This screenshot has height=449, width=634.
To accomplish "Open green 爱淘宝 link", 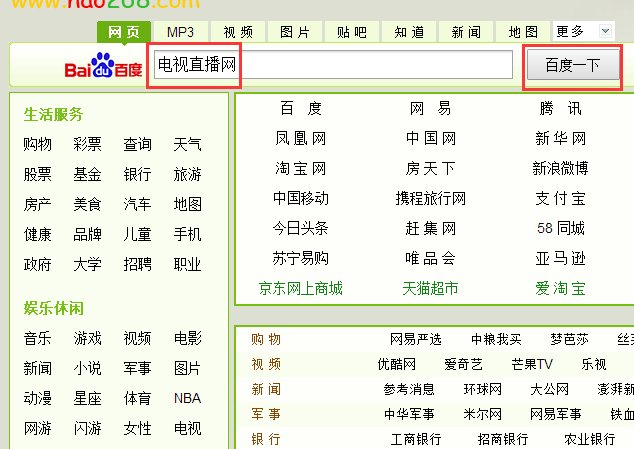I will point(560,288).
